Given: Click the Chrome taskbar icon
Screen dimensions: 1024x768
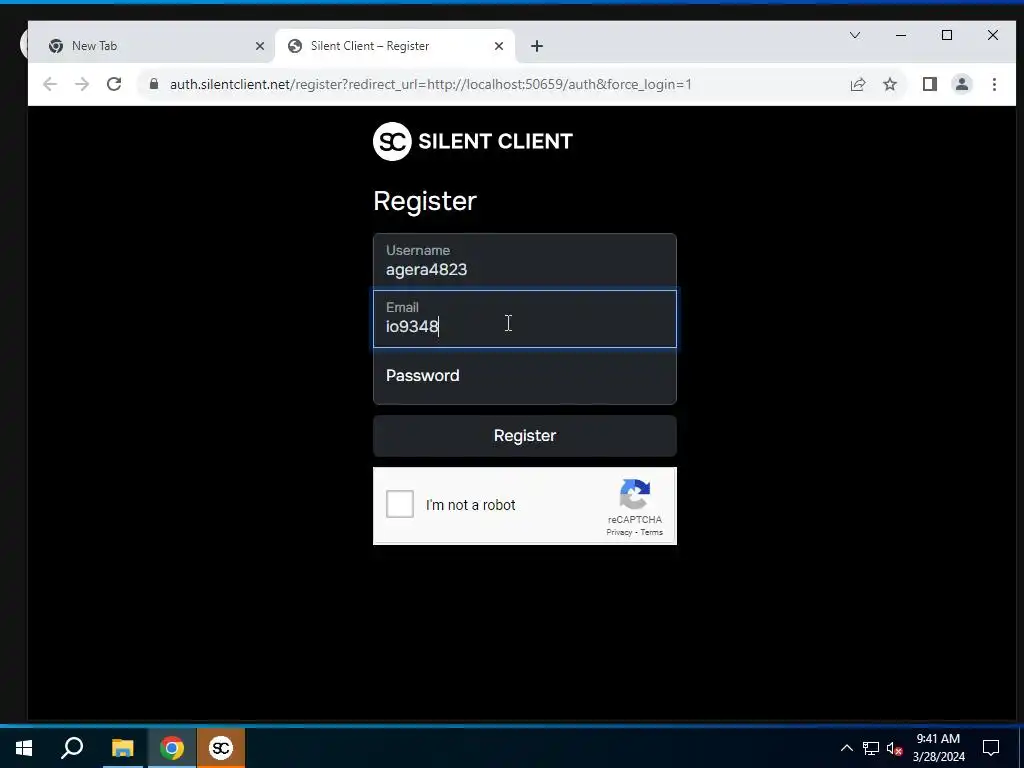Looking at the screenshot, I should click(172, 748).
